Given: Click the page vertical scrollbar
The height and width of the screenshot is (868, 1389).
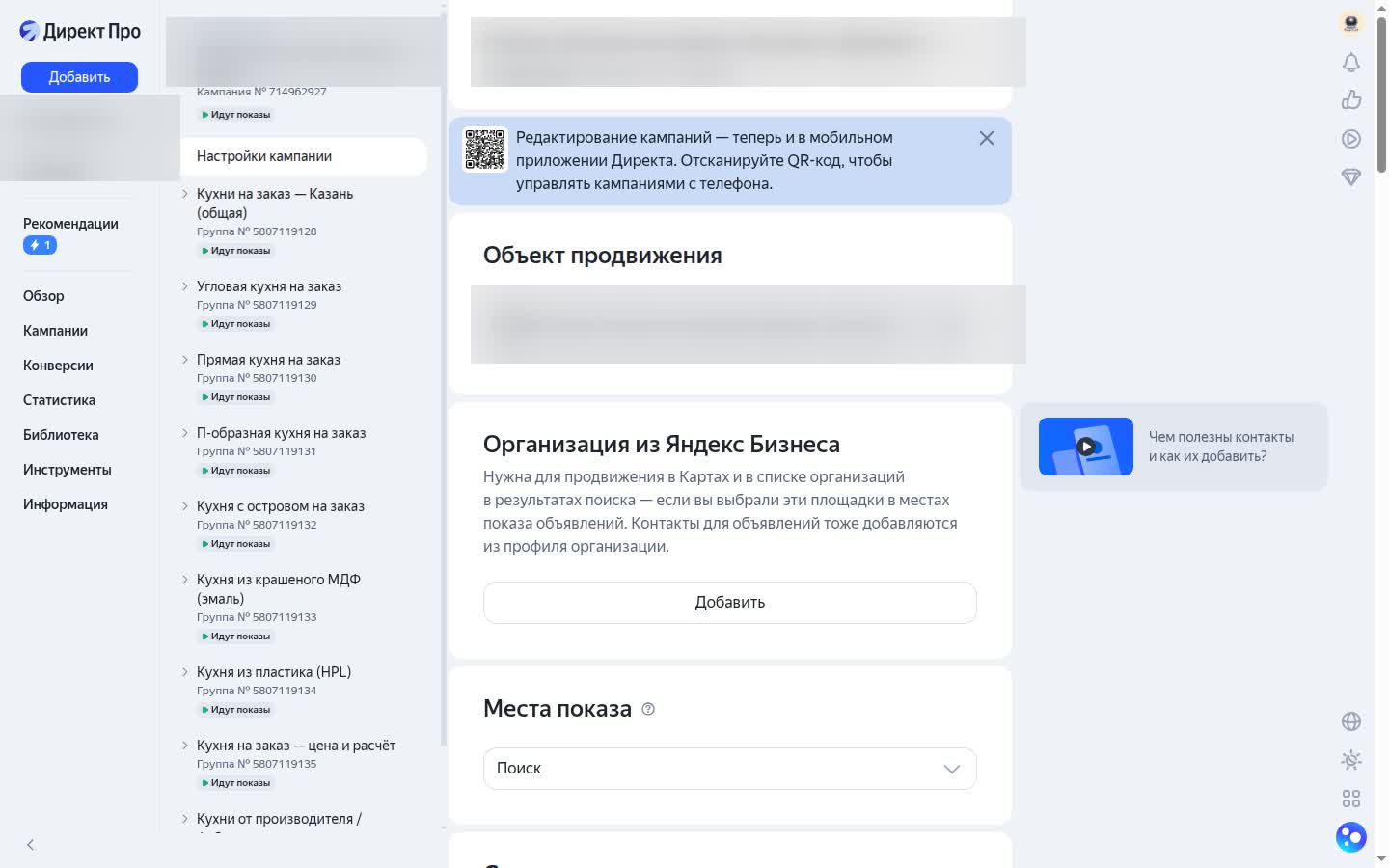Looking at the screenshot, I should click(x=1381, y=95).
